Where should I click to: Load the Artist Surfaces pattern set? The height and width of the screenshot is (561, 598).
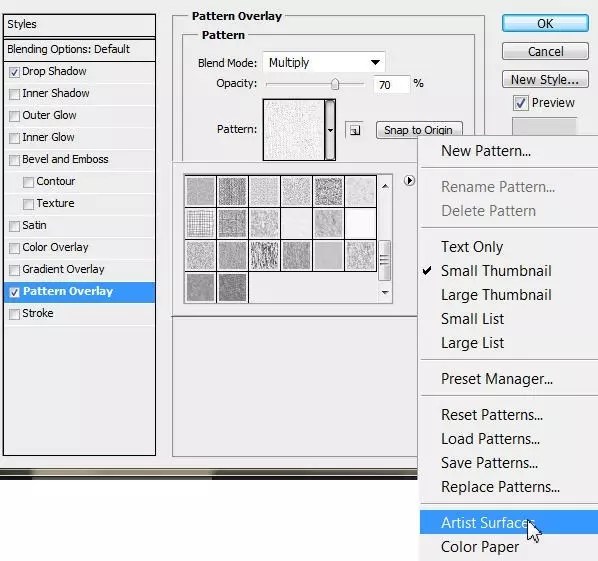point(509,522)
